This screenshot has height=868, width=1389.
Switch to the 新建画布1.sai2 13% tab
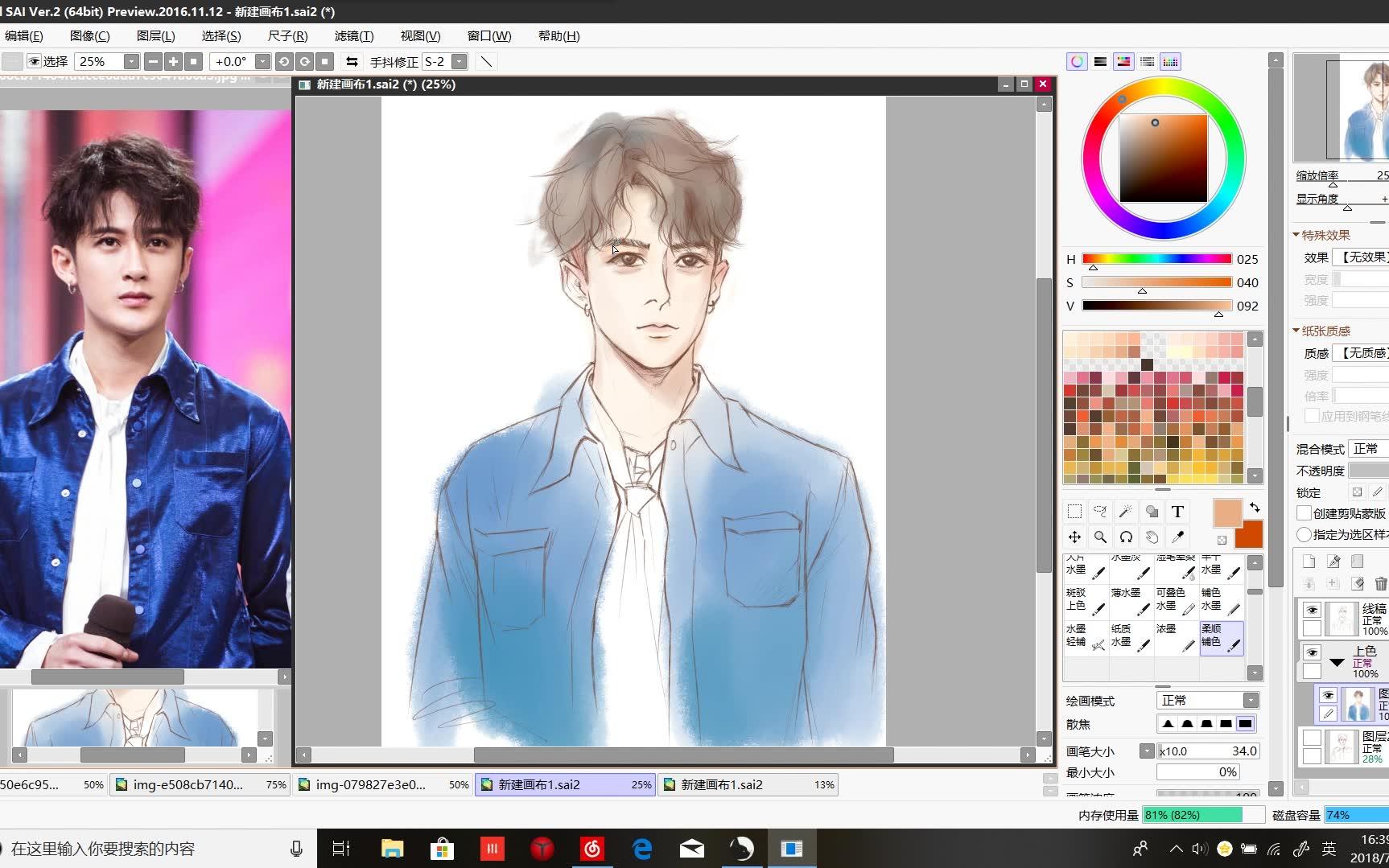pos(748,784)
